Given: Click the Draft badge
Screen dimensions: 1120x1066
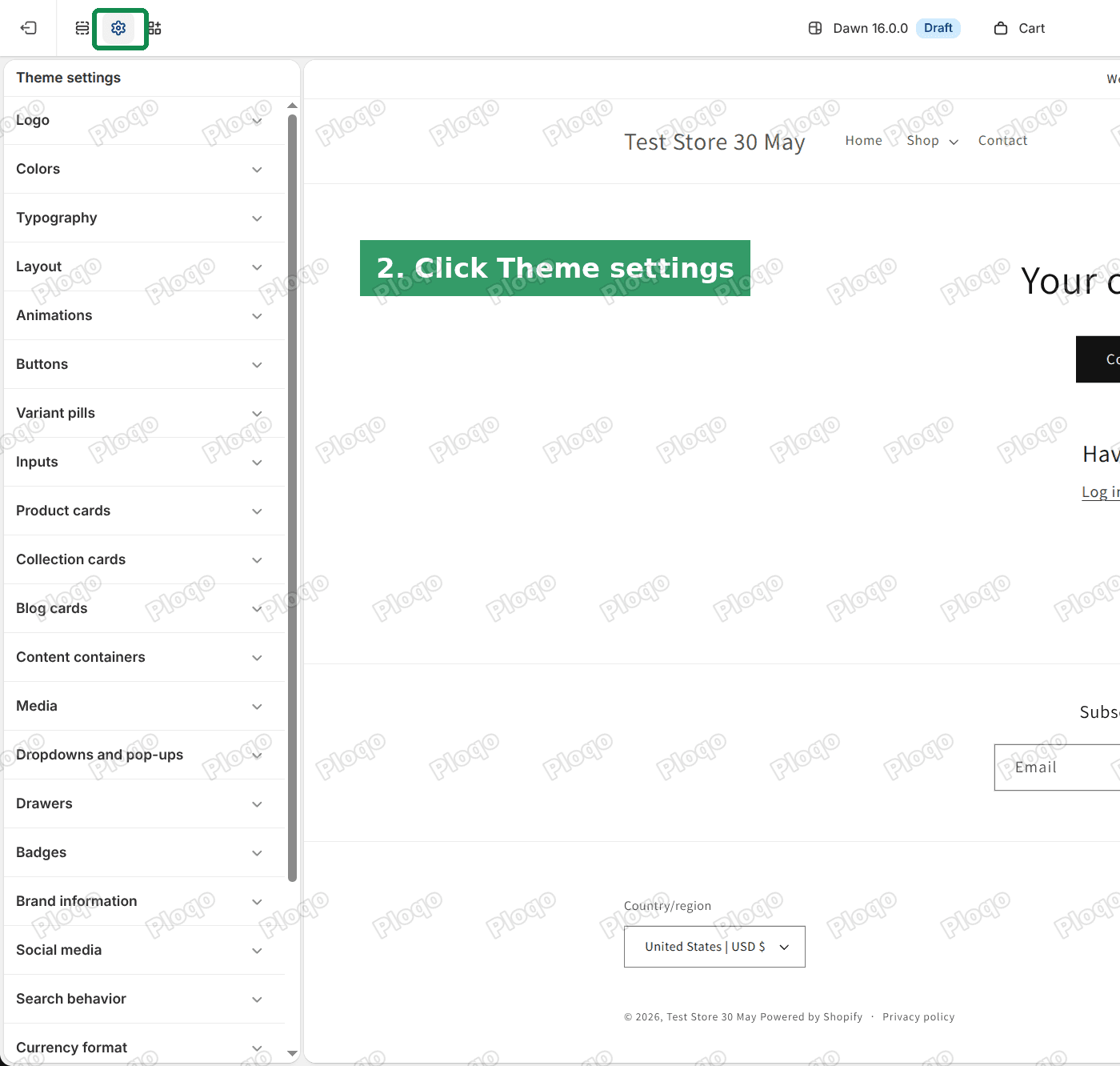Looking at the screenshot, I should click(938, 28).
